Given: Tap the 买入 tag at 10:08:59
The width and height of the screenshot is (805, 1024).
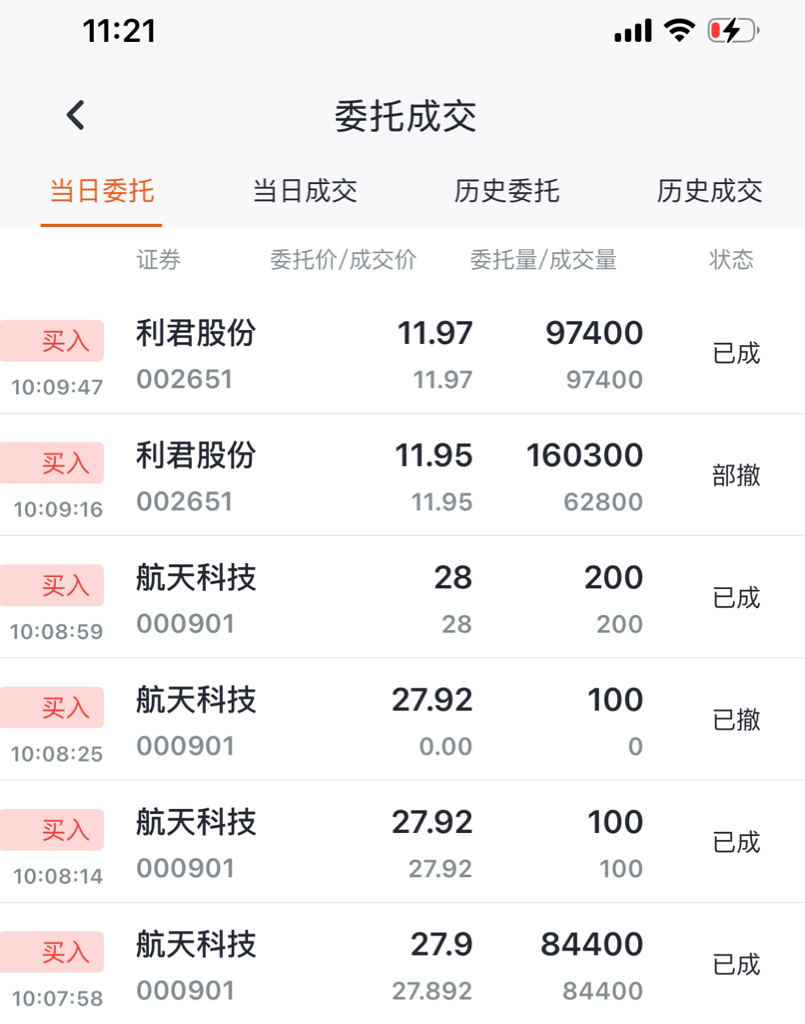Looking at the screenshot, I should tap(65, 585).
